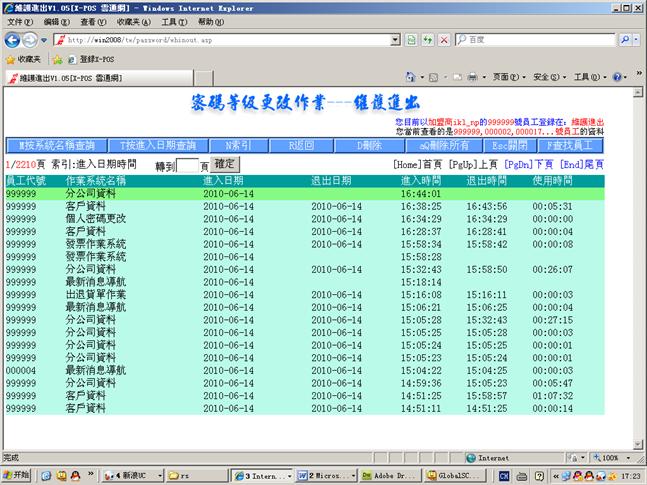Viewport: 647px width, 485px height.
Task: Open the 頁面(P) dropdown menu
Action: click(507, 77)
